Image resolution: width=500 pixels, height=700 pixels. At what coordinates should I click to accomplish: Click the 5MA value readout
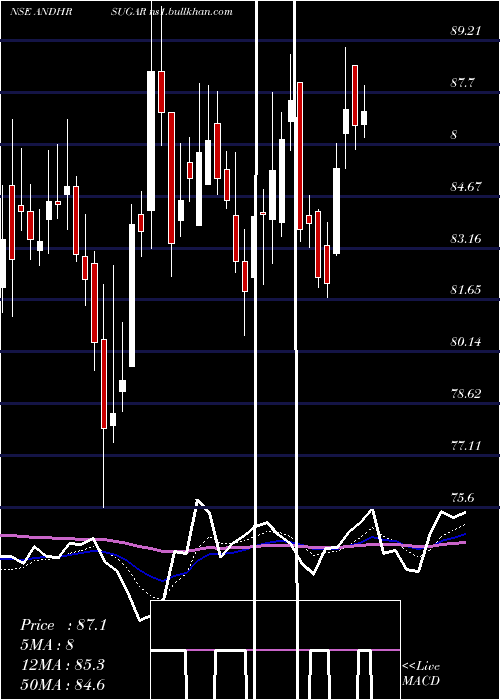pos(47,645)
